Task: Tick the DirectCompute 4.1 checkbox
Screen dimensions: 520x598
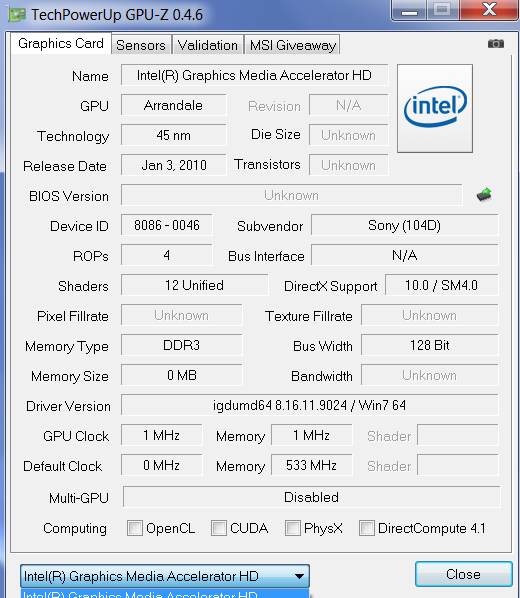Action: click(367, 528)
